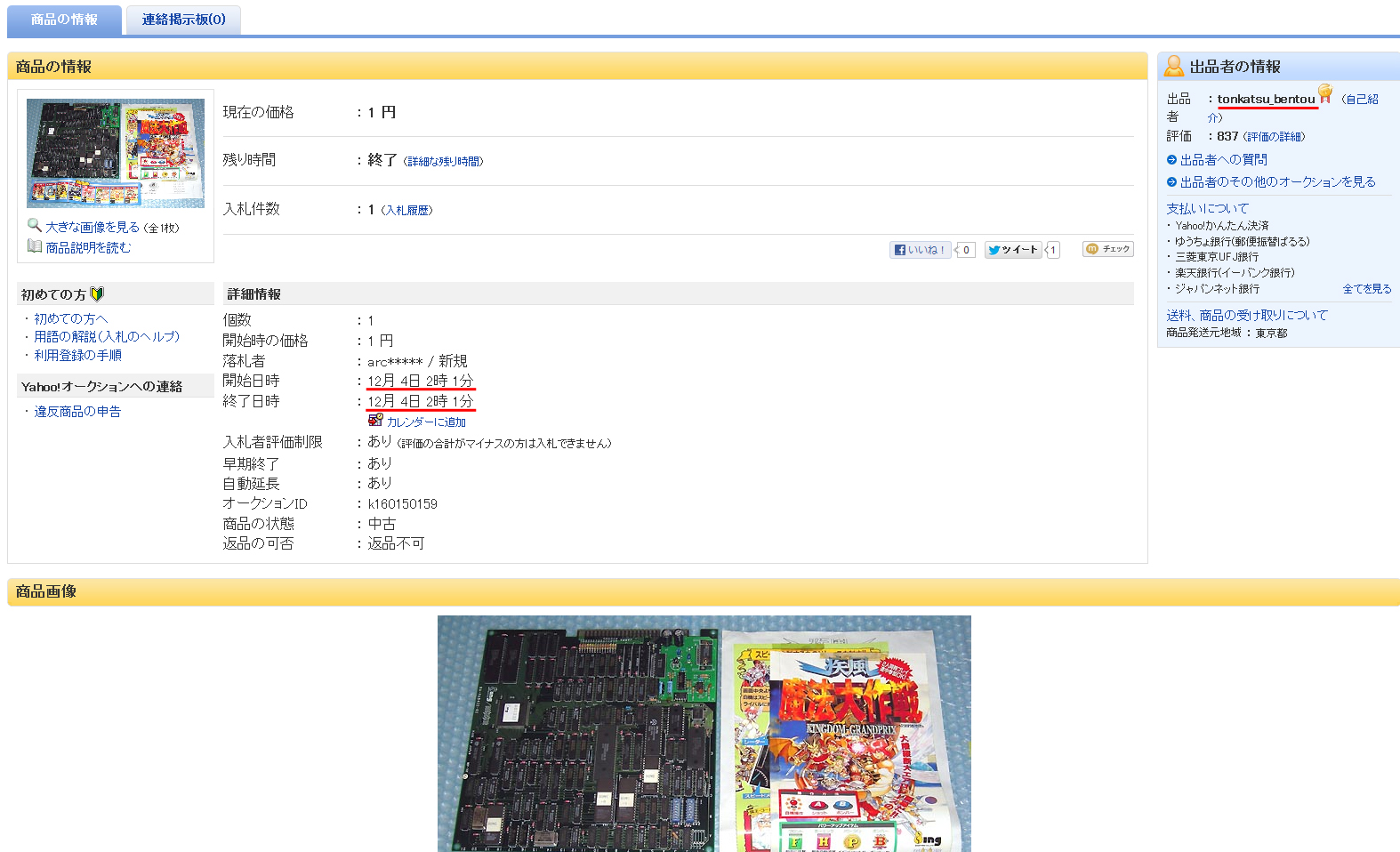
Task: Open 送料、商品の受け取りについて link
Action: 1246,316
